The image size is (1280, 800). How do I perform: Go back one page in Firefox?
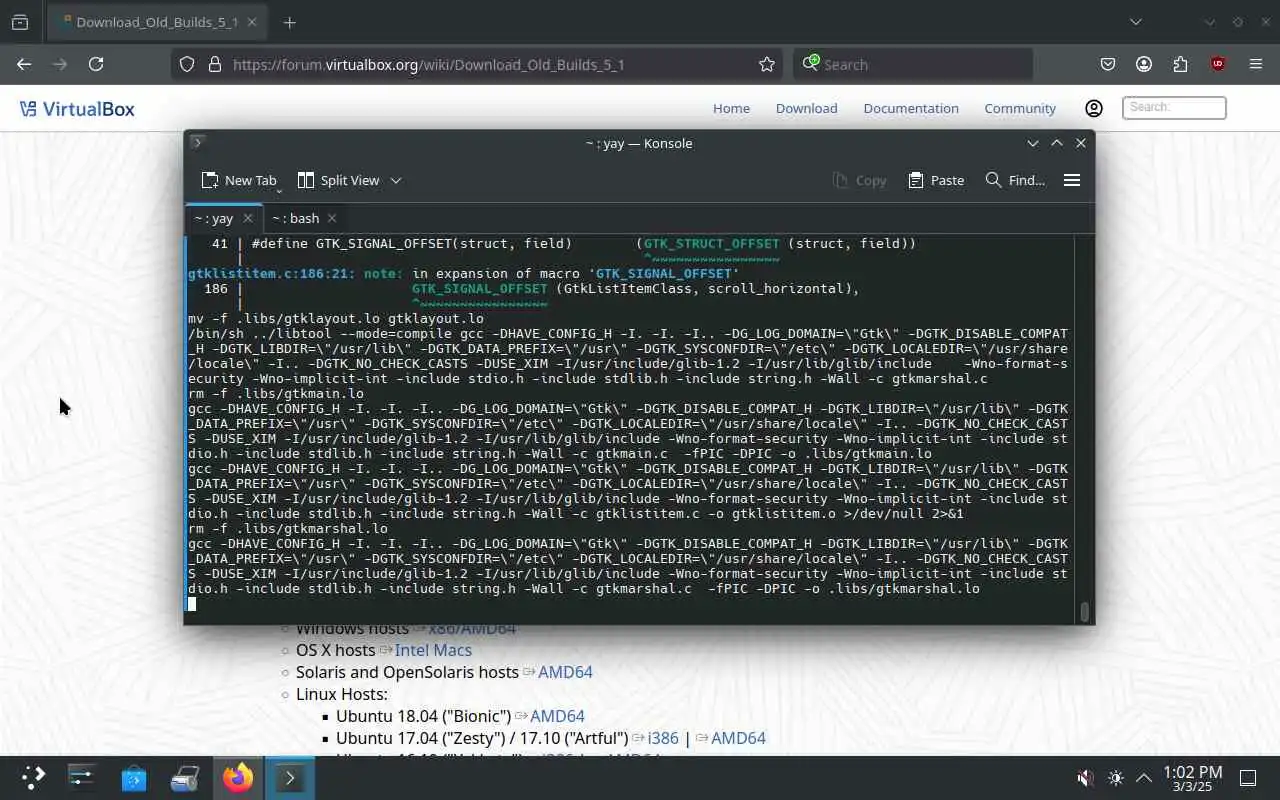pyautogui.click(x=24, y=64)
